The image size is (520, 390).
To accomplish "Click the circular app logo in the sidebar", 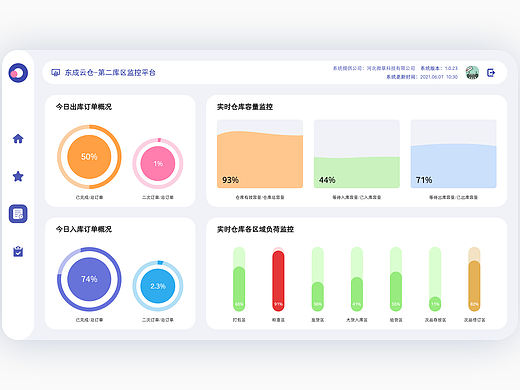I will [18, 73].
